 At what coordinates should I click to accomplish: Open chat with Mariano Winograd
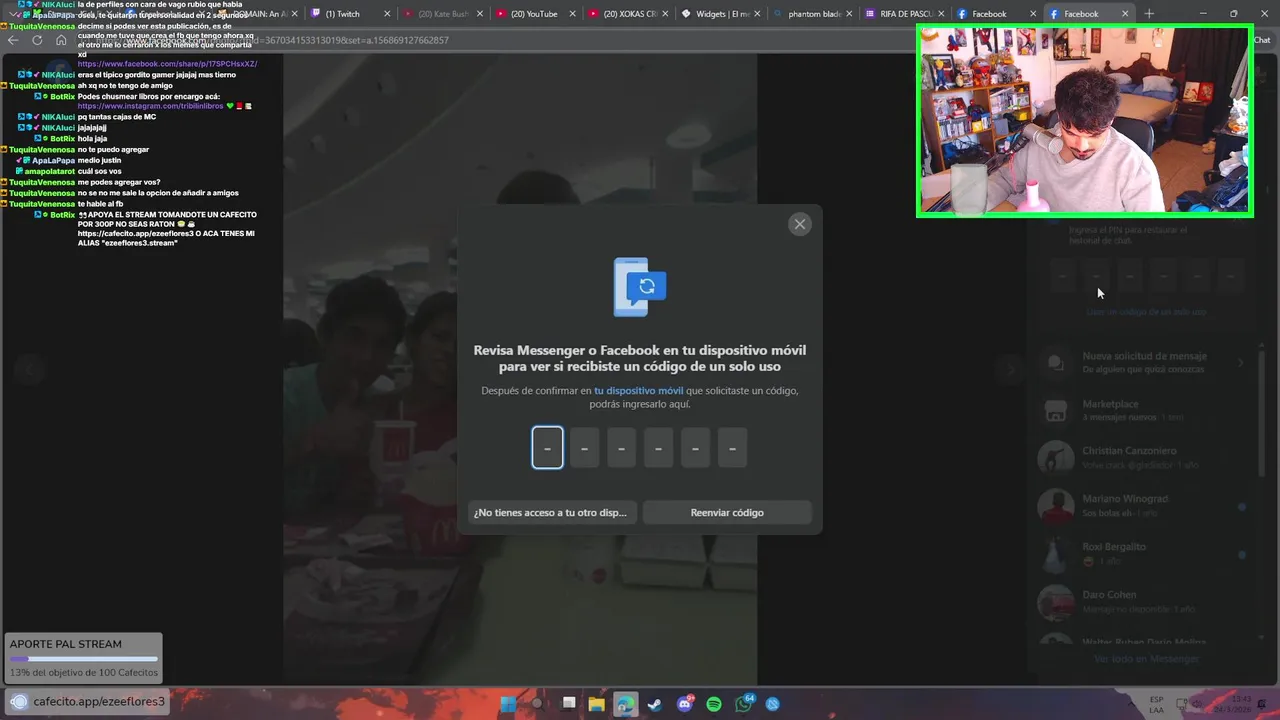(1144, 505)
